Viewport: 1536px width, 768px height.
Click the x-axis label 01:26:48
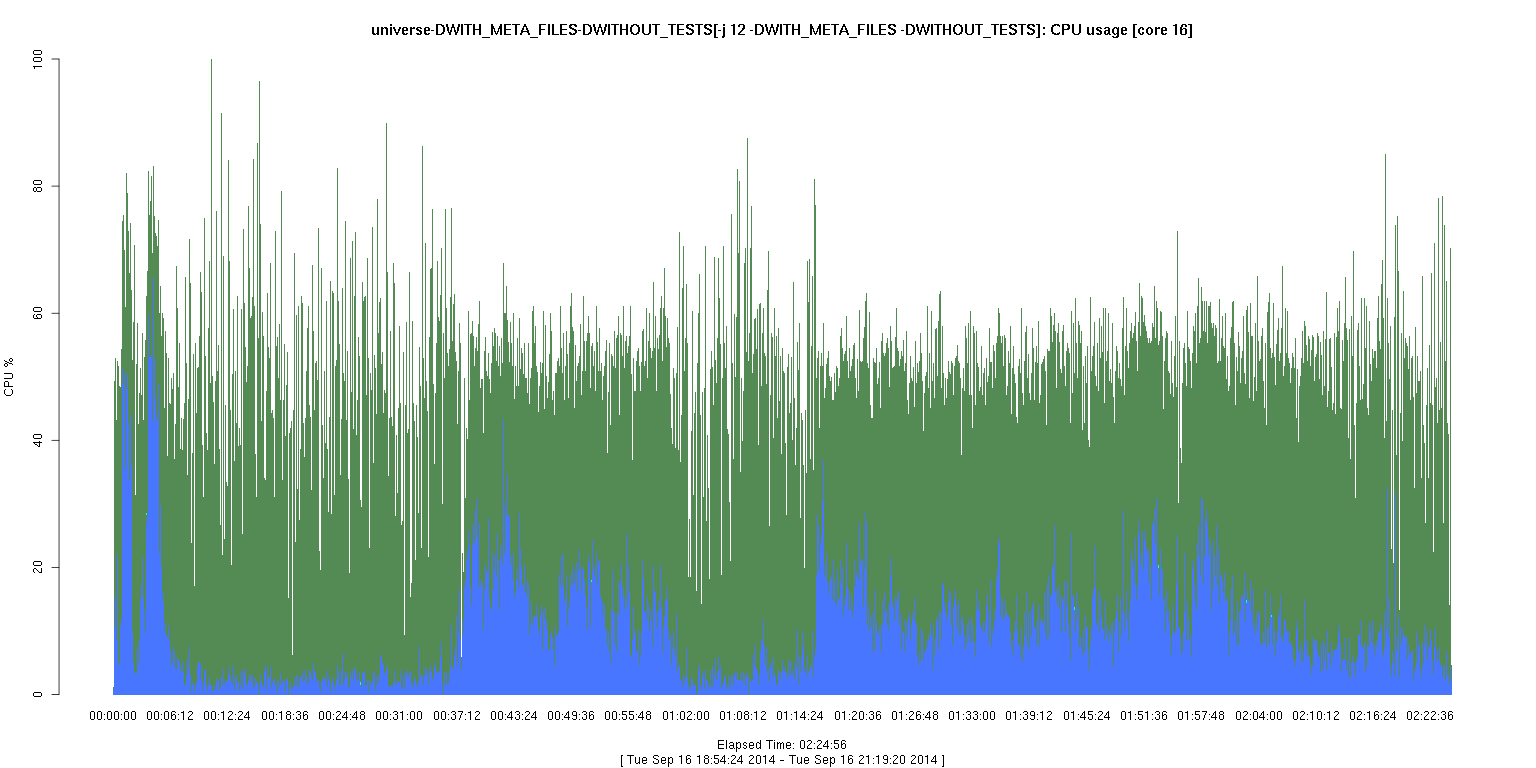(915, 716)
